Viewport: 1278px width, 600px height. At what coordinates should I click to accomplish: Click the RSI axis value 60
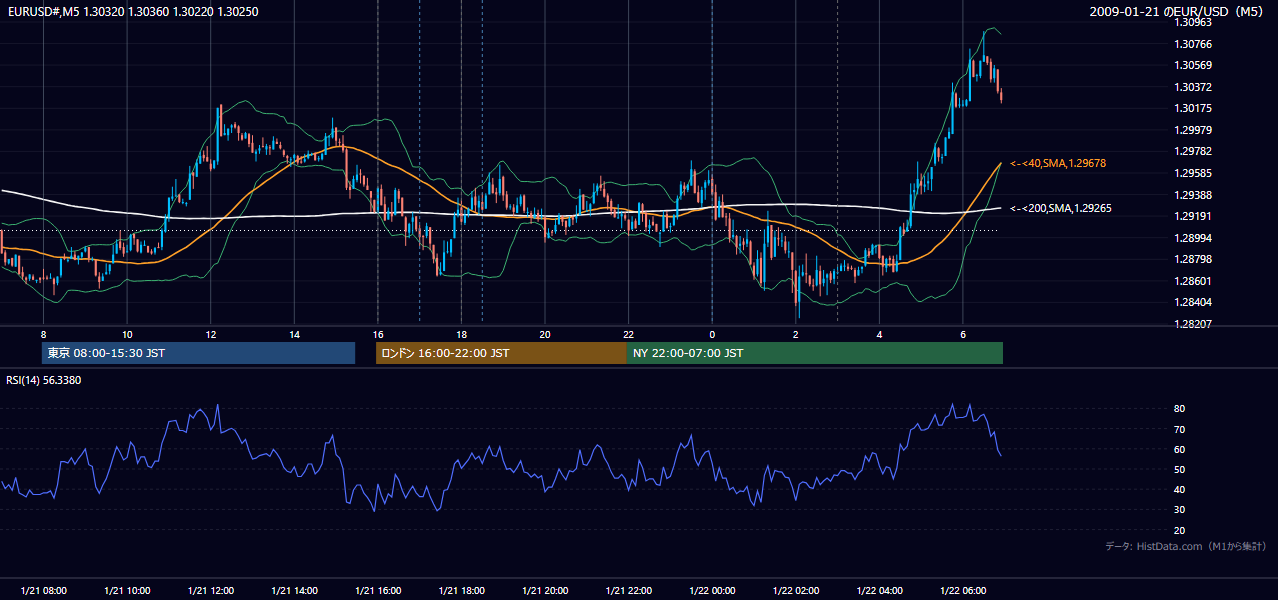coord(1180,449)
